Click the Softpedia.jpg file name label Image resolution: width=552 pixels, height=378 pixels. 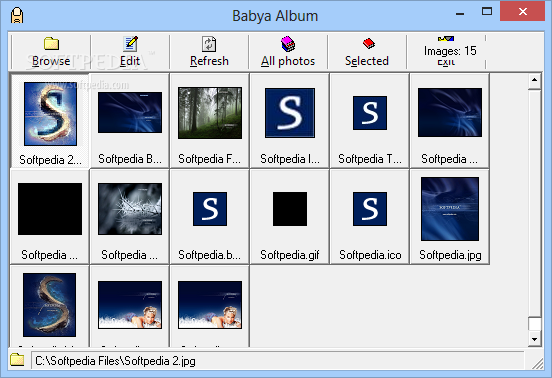450,255
